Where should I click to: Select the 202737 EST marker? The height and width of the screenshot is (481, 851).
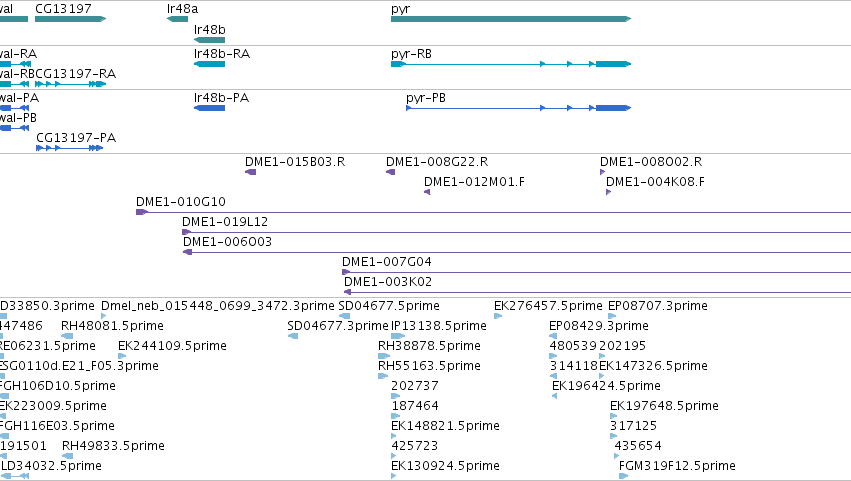point(396,396)
